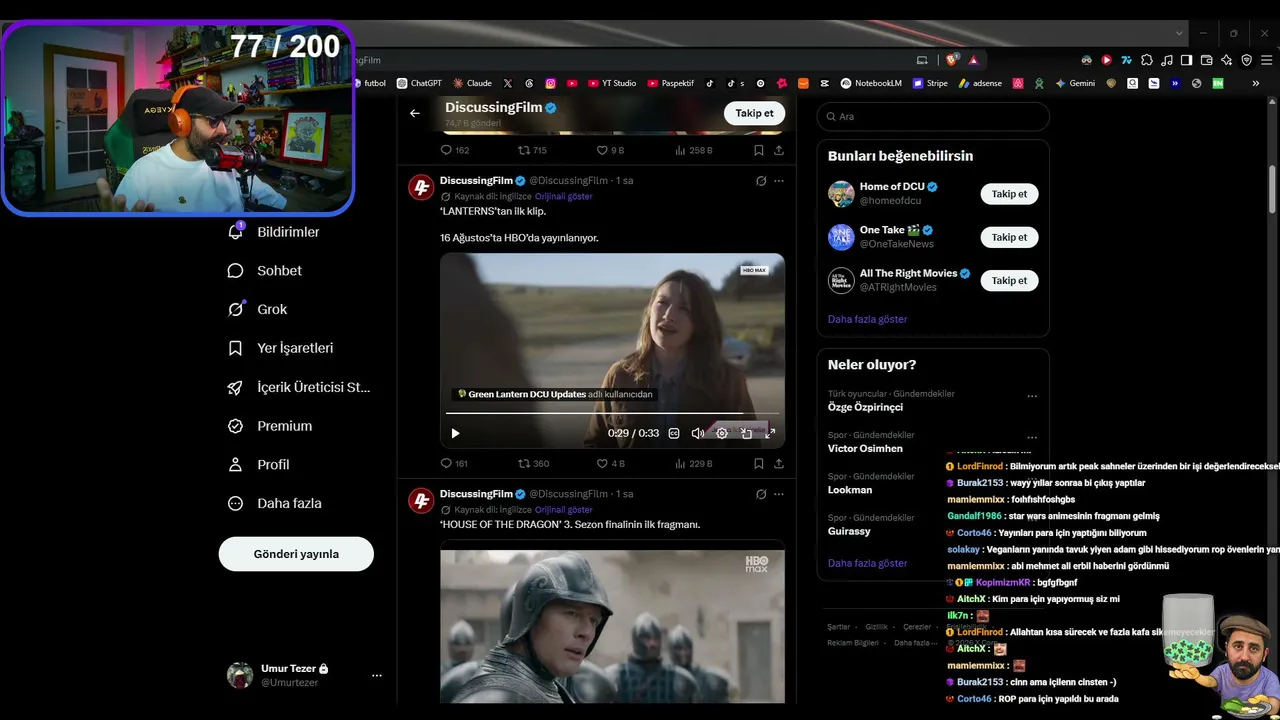This screenshot has width=1280, height=720.
Task: Open the futbol bookmark
Action: (370, 83)
